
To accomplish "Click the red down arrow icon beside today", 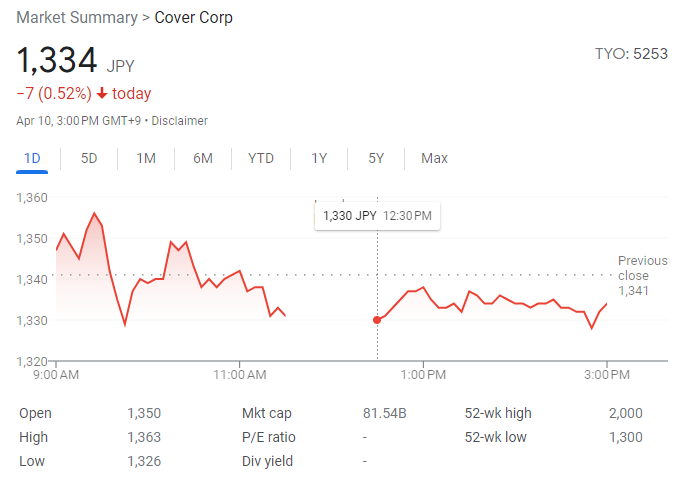I will tap(102, 94).
